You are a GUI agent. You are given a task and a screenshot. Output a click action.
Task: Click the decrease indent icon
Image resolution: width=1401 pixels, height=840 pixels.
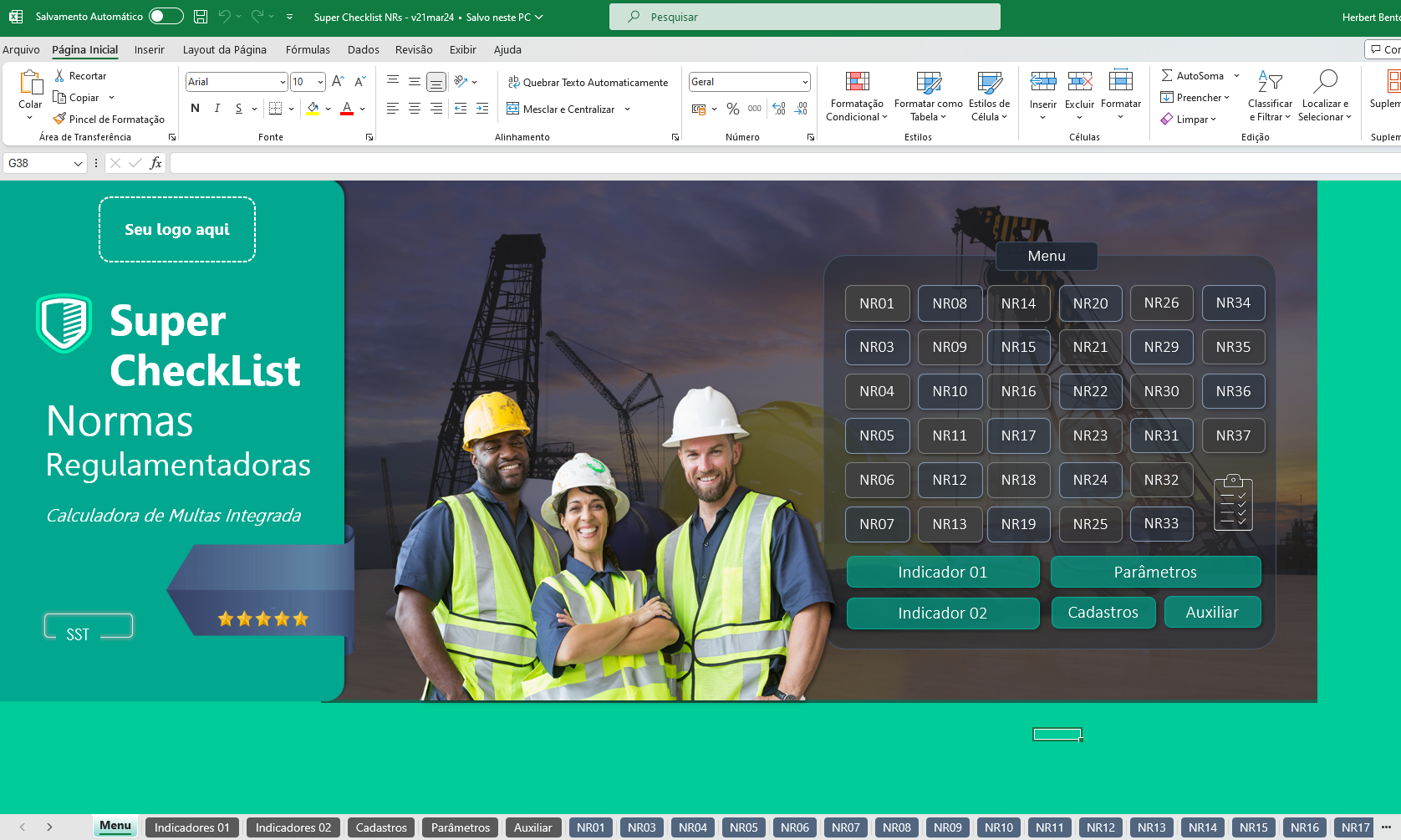461,108
